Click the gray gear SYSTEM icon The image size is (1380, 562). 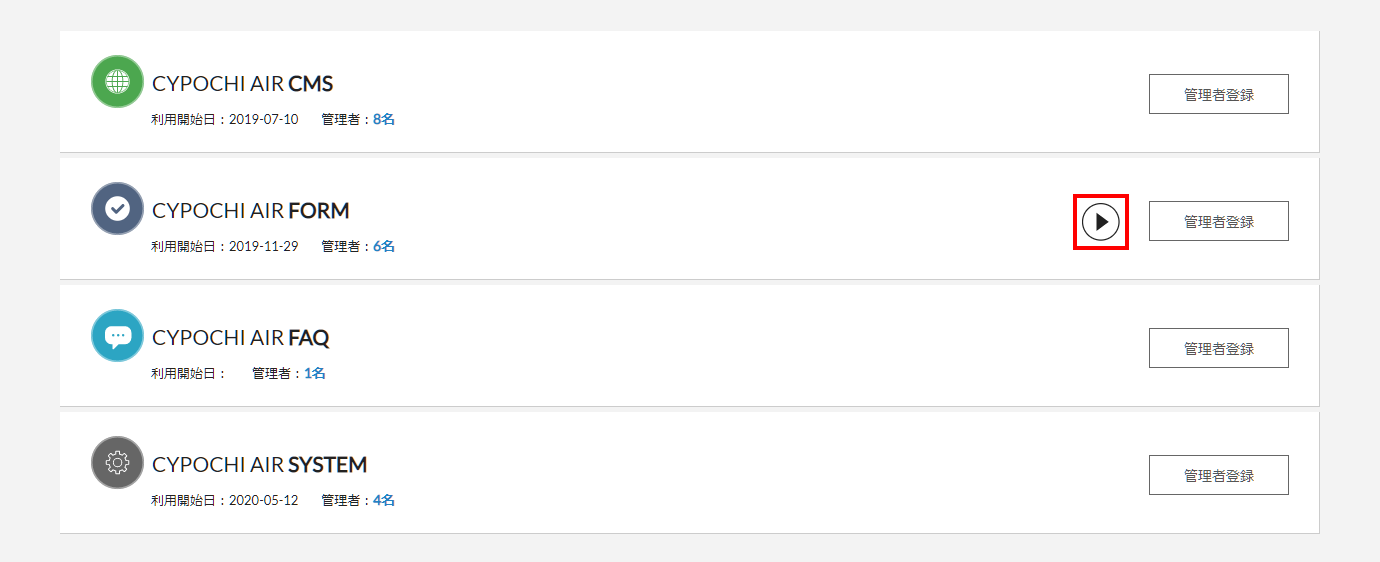pos(117,462)
